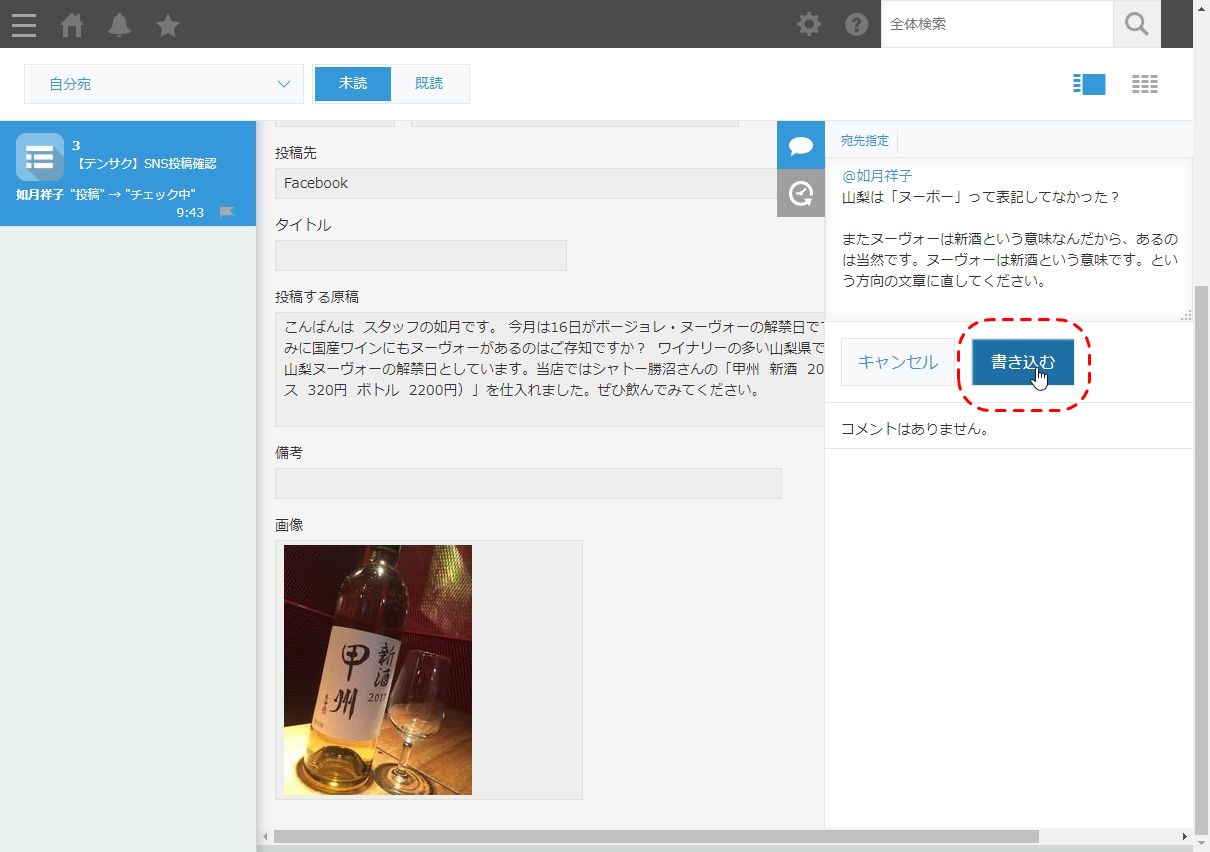
Task: Open the bookmarks star icon
Action: tap(168, 24)
